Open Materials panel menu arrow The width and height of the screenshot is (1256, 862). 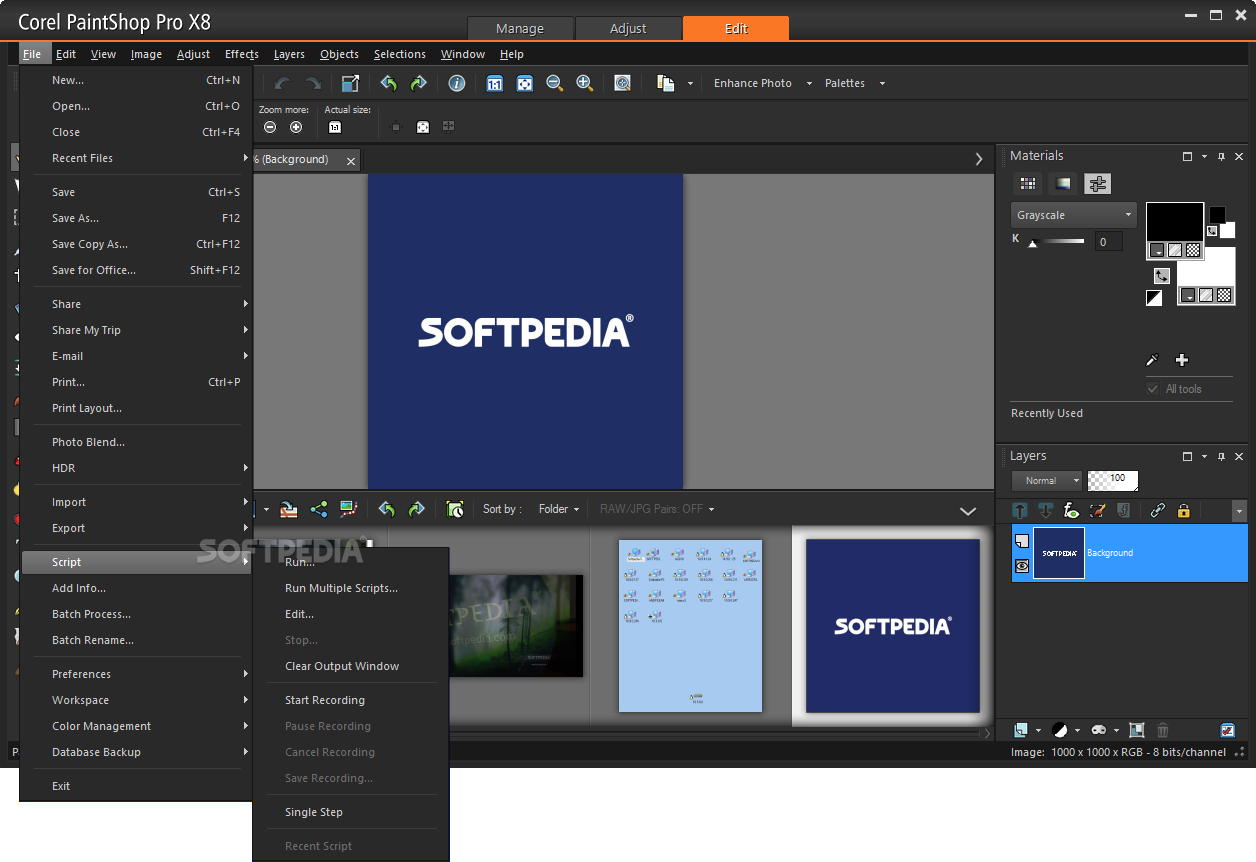point(1205,157)
